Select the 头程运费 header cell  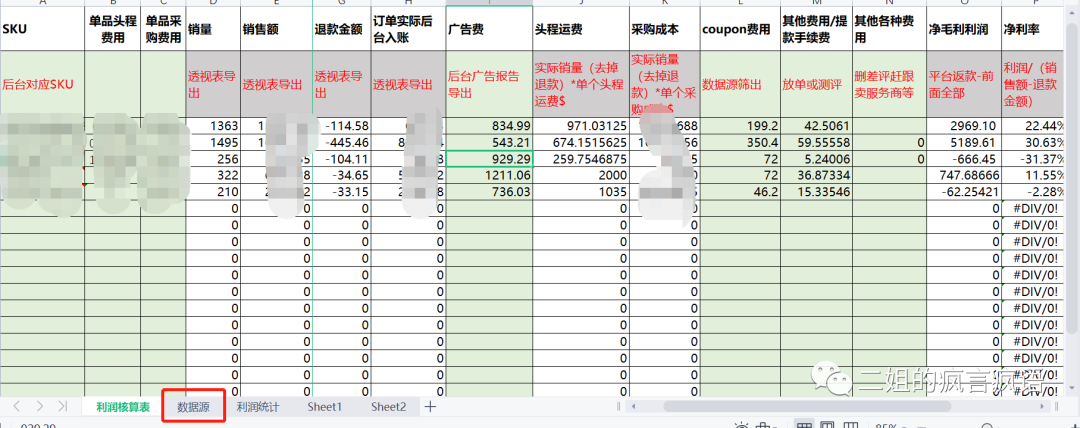pyautogui.click(x=581, y=29)
